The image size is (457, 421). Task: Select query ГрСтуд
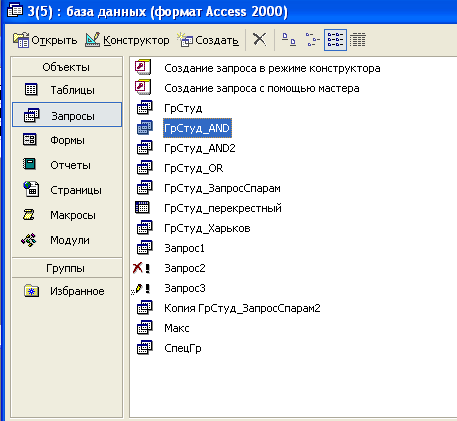(183, 108)
